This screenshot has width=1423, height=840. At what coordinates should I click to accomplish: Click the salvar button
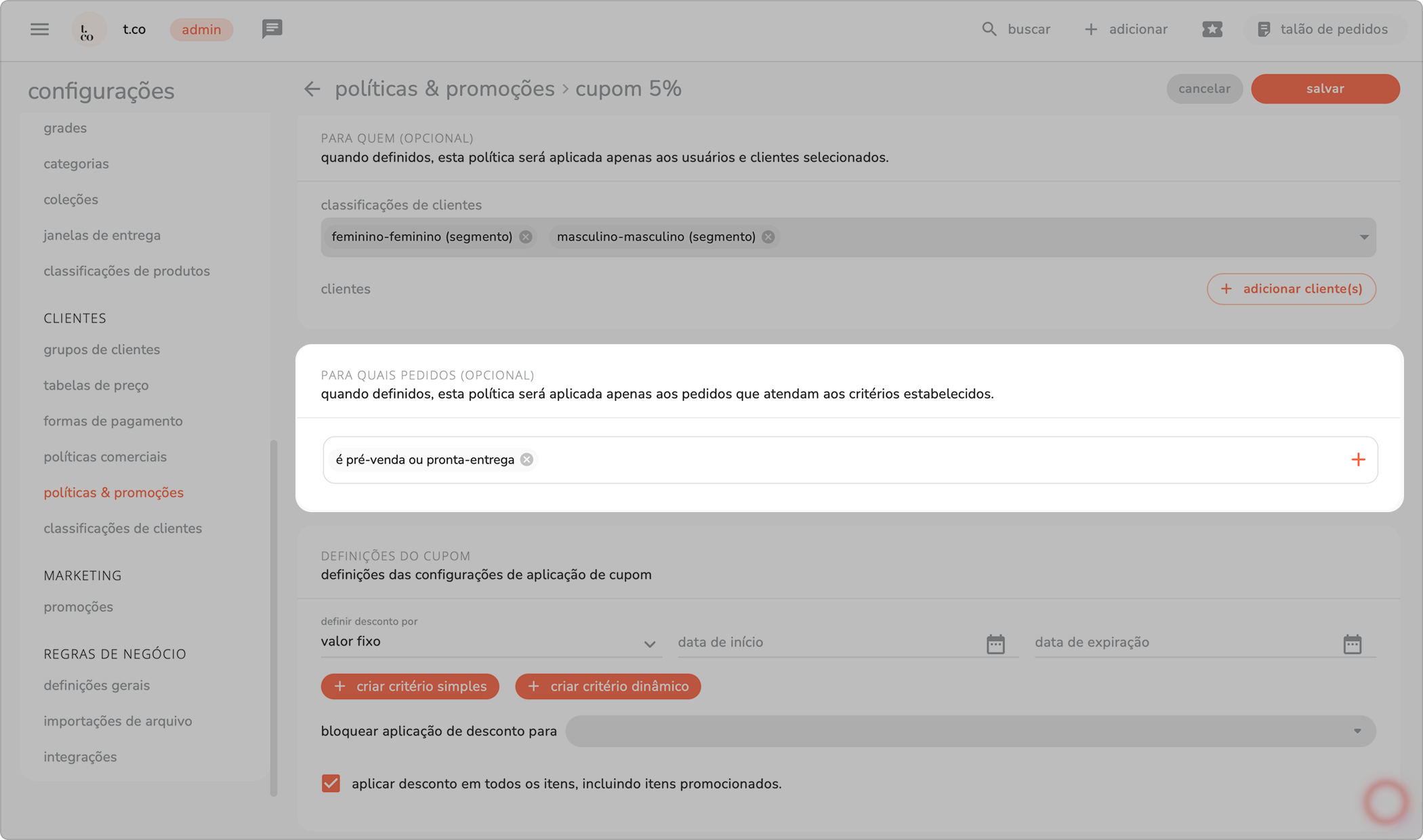point(1325,89)
